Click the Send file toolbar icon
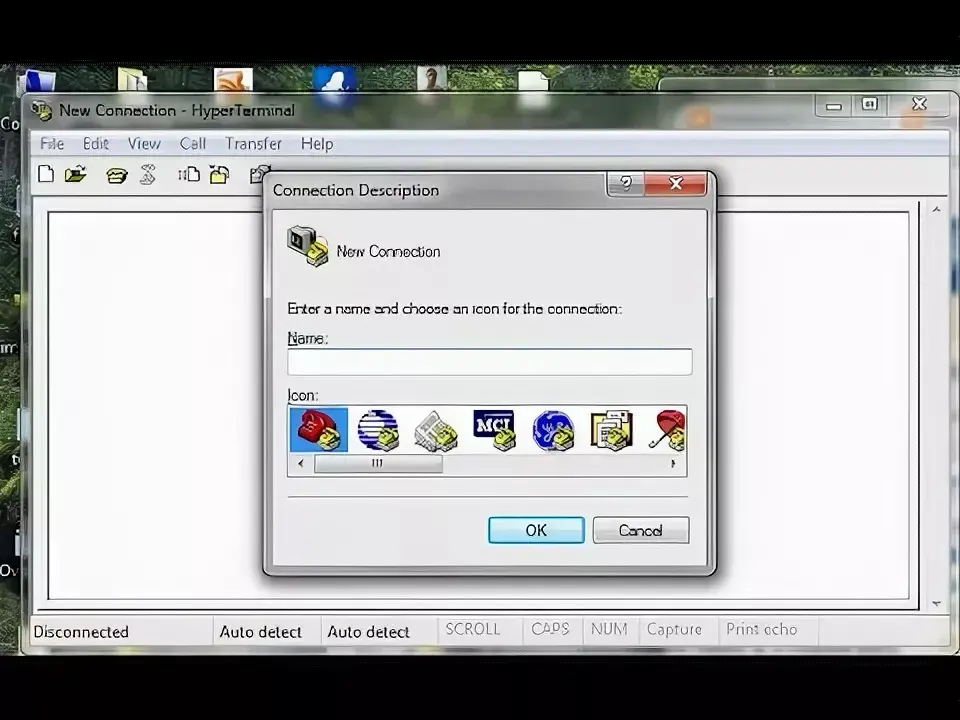The width and height of the screenshot is (960, 720). (189, 175)
